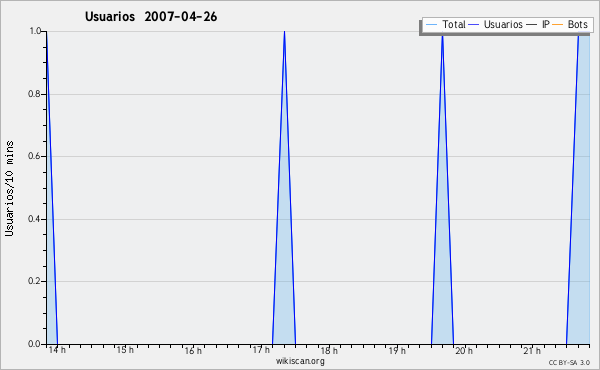This screenshot has width=600, height=370.
Task: Click the '0.6' y-axis value
Action: (34, 156)
